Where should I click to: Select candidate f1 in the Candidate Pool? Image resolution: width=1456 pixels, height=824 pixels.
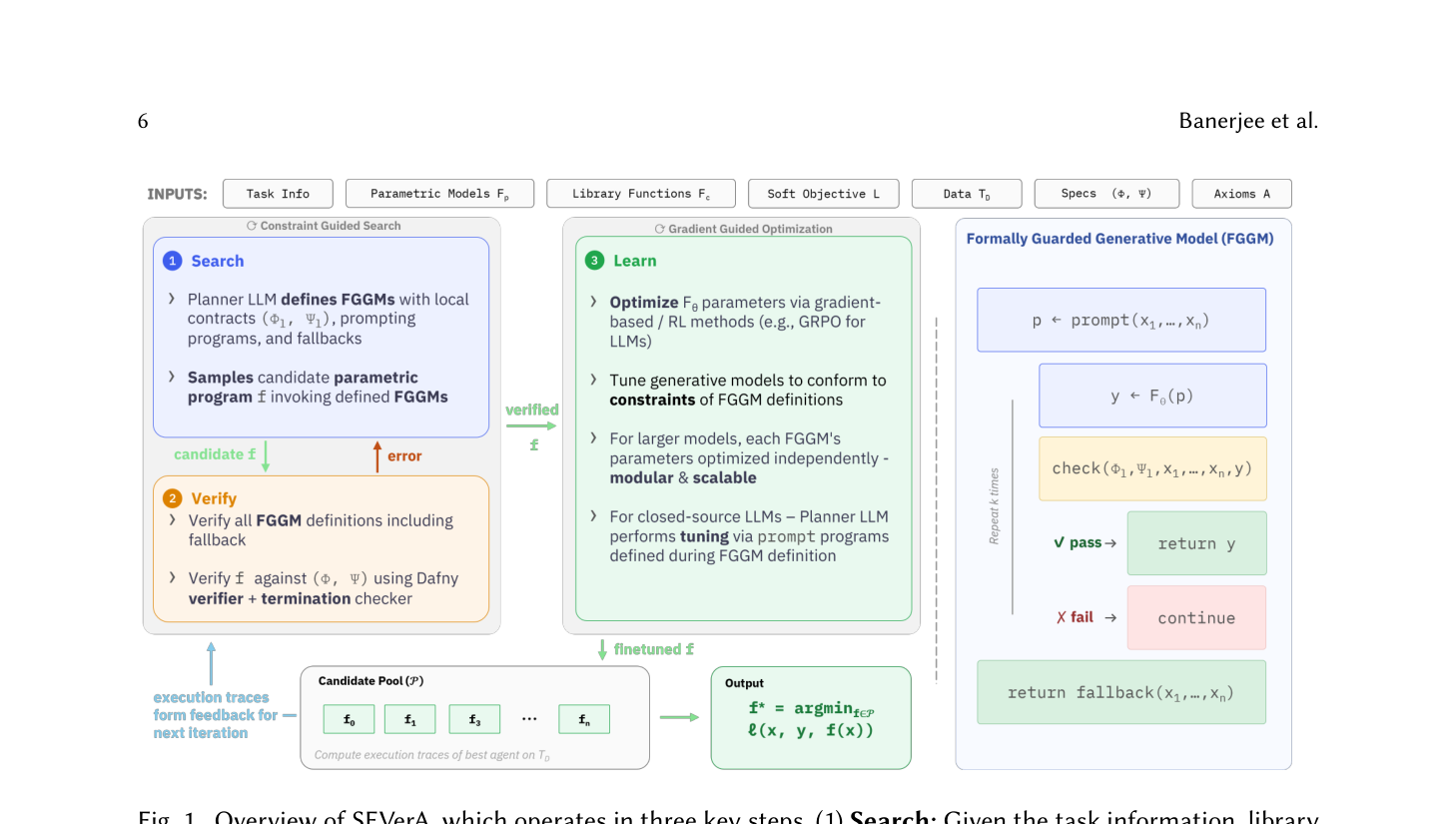coord(409,719)
